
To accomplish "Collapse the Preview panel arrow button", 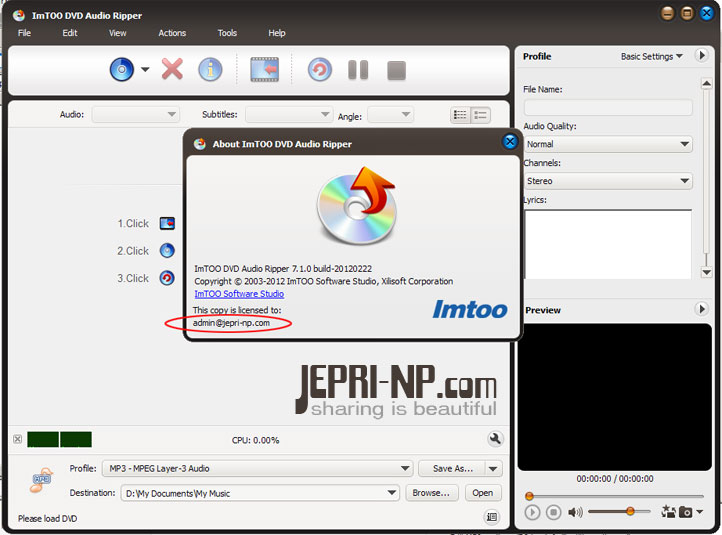I will tap(702, 309).
